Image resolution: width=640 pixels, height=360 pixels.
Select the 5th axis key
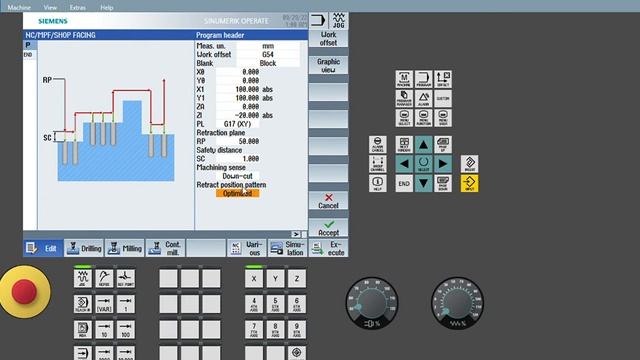(276, 304)
